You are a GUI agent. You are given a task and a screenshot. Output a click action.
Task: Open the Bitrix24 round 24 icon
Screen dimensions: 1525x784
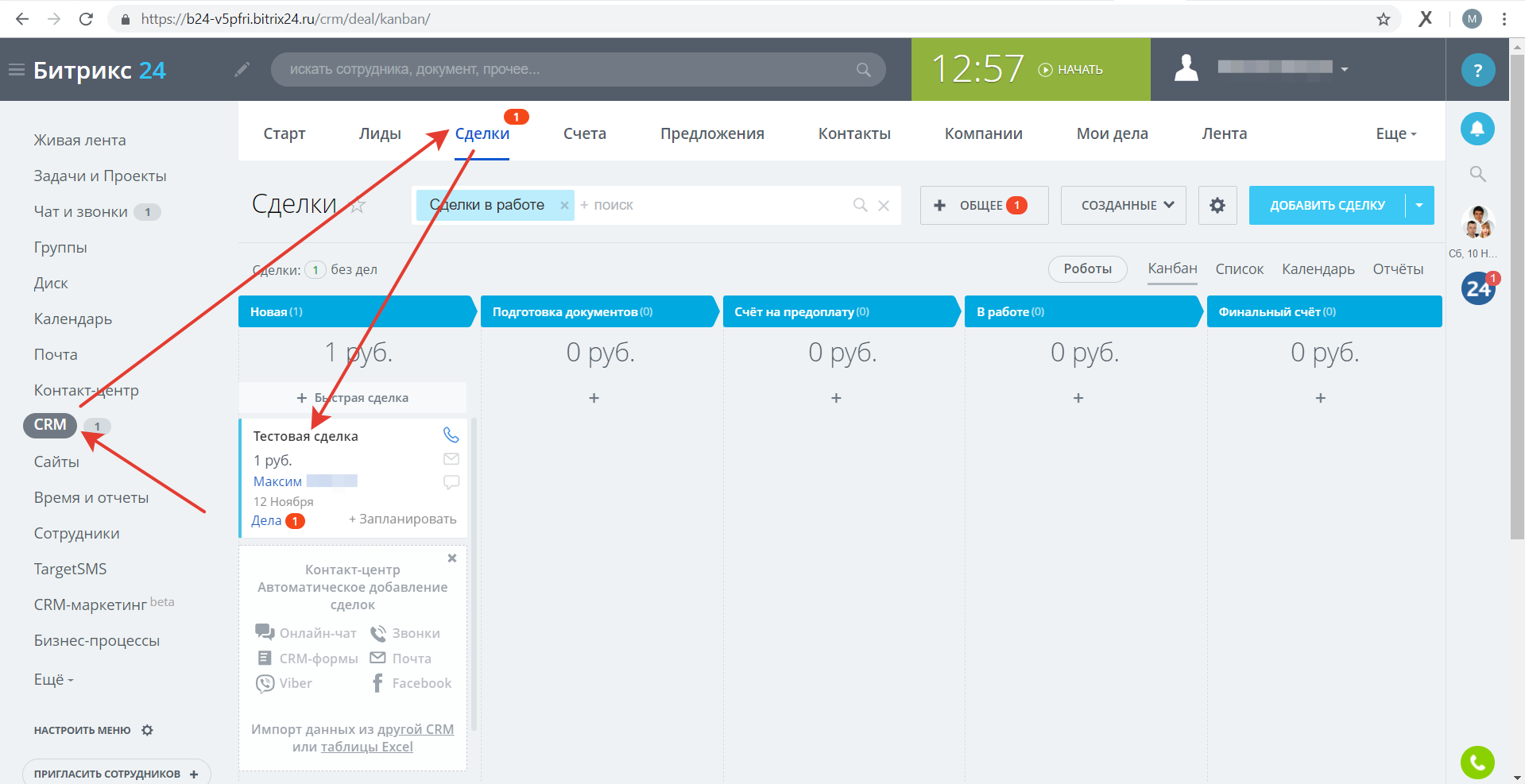click(1478, 288)
